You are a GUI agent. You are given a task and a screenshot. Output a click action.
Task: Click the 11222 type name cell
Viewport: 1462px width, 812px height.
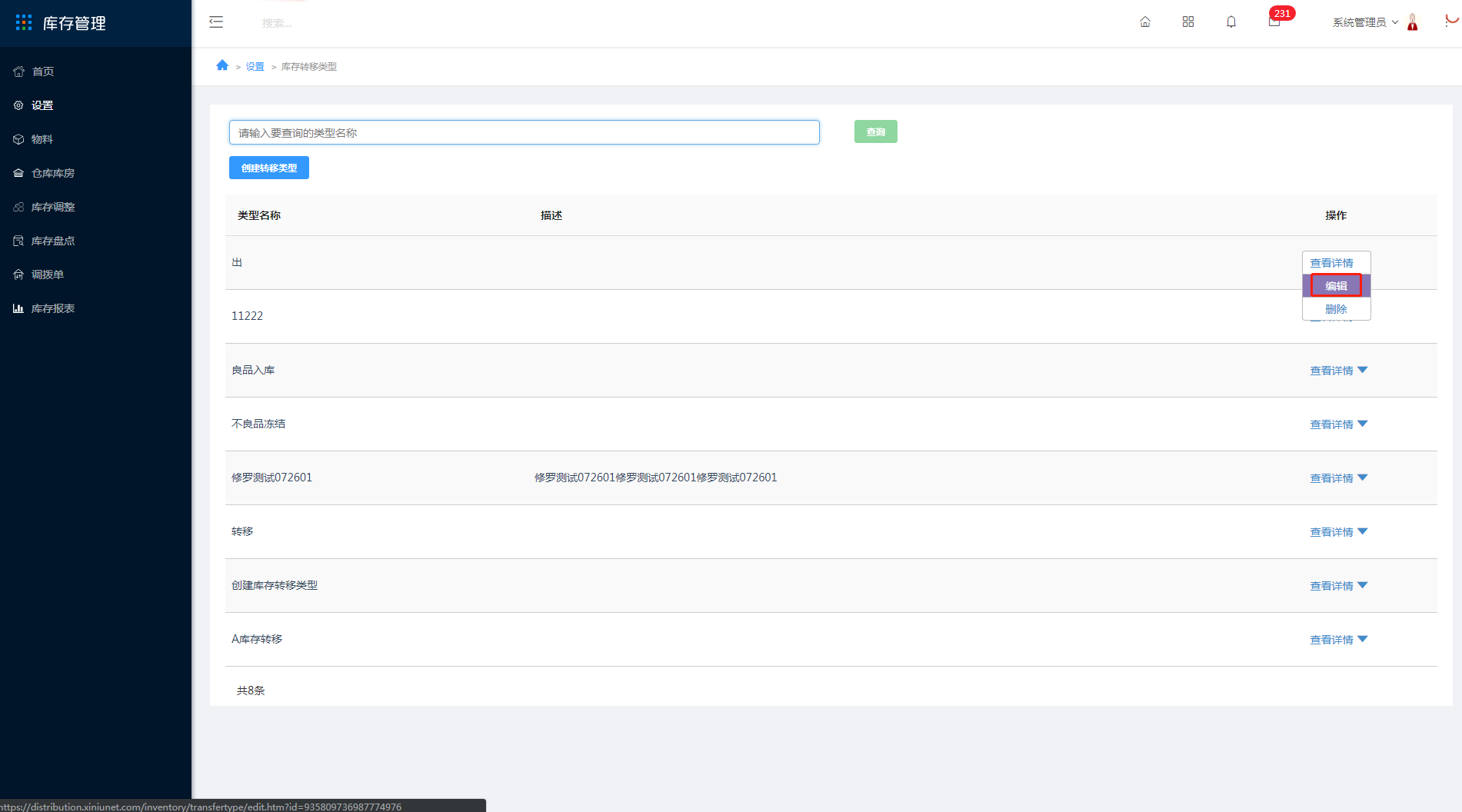pos(247,316)
